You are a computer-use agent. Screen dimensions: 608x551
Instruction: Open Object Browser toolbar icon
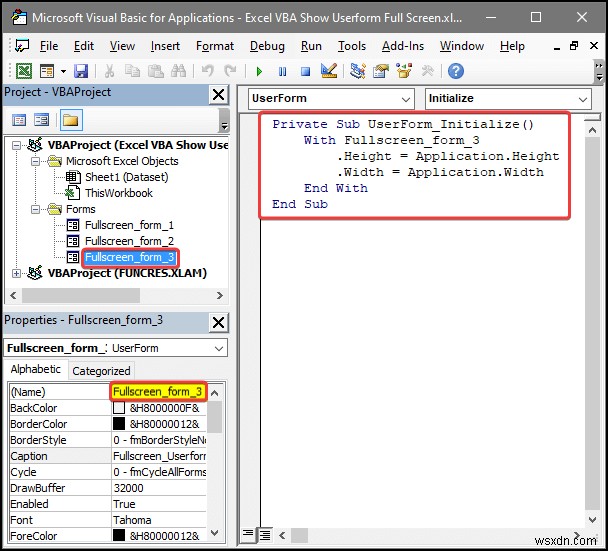tap(404, 71)
